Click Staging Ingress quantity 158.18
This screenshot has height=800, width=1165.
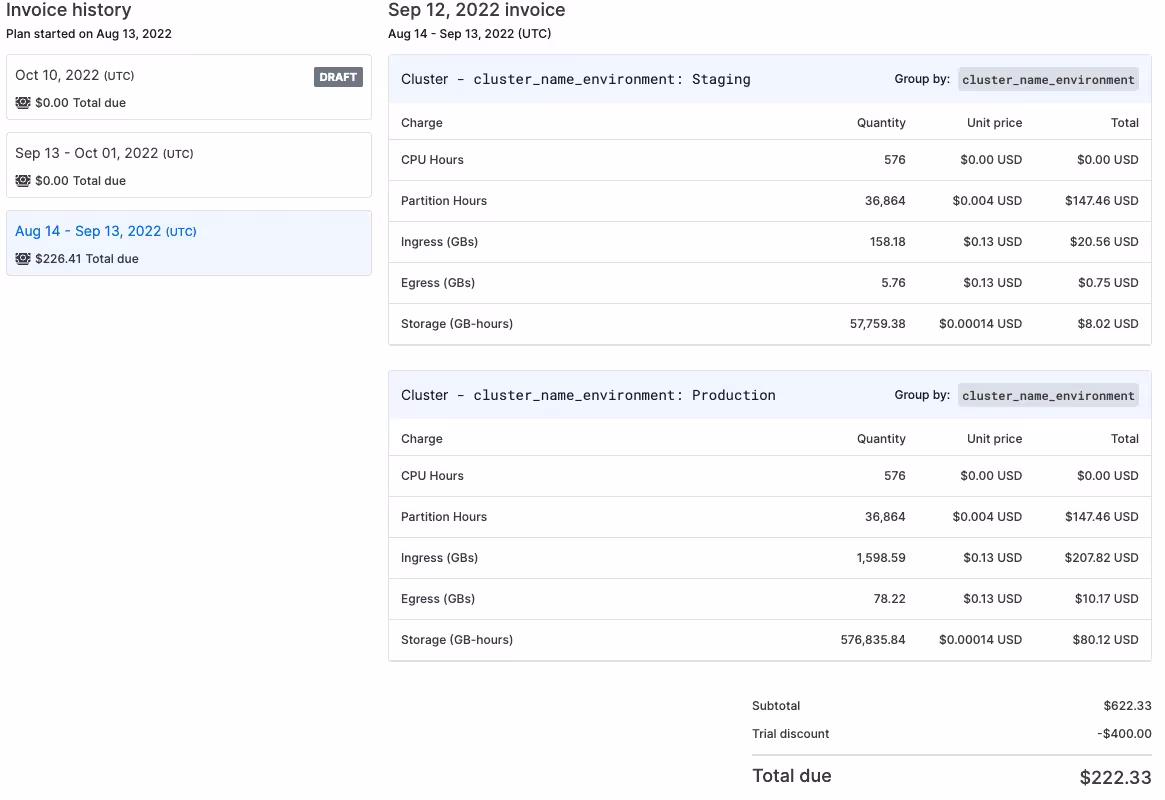pos(887,241)
